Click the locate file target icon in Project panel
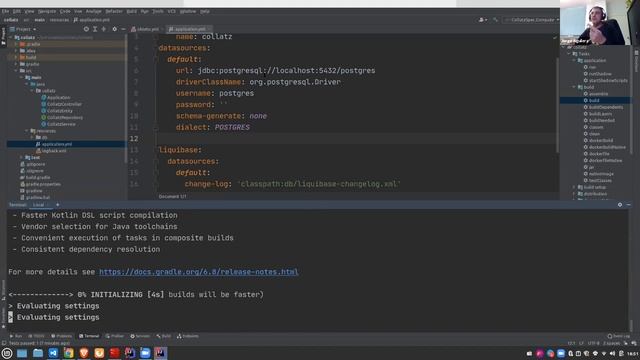 [x=86, y=29]
